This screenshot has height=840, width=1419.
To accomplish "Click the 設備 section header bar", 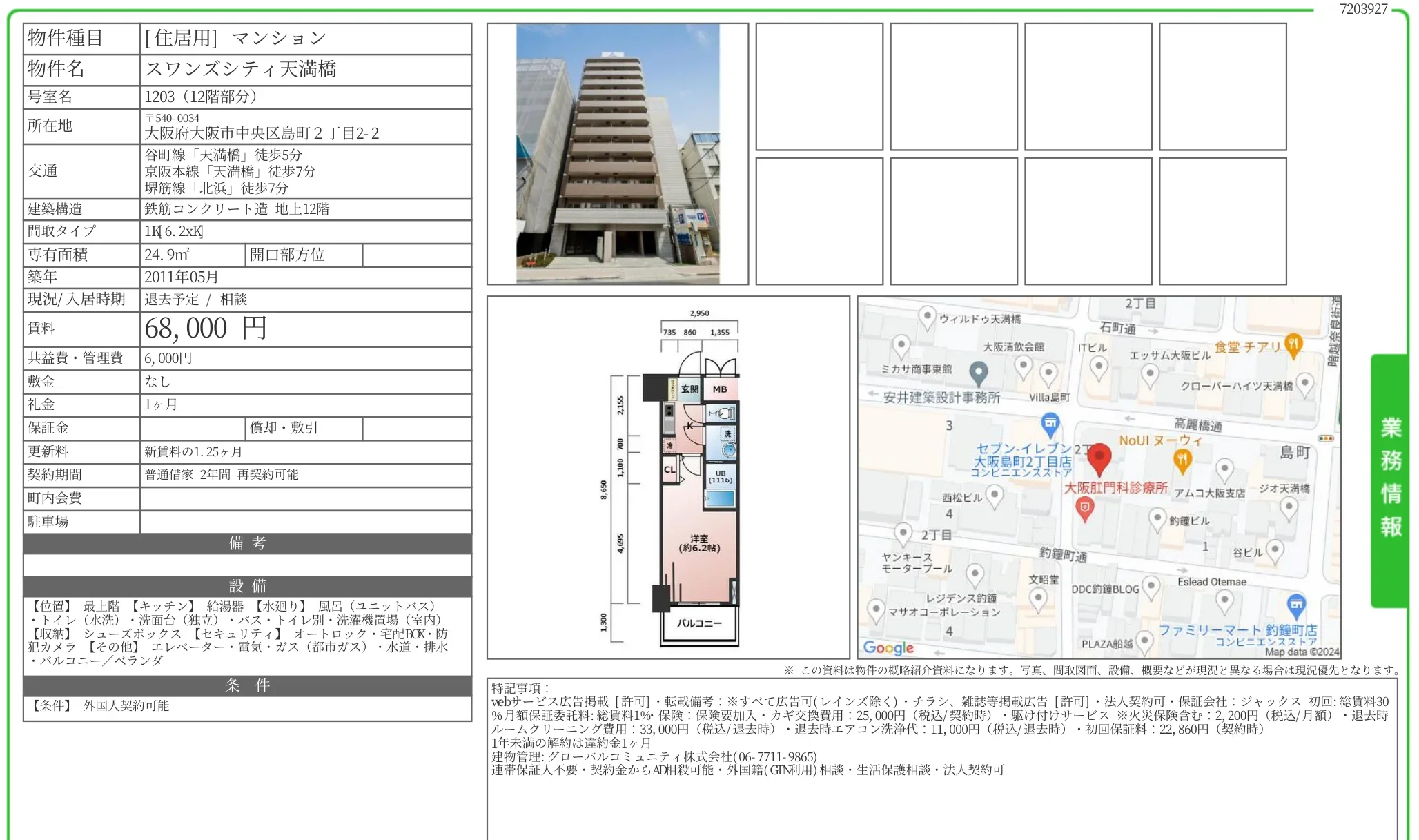I will coord(247,586).
